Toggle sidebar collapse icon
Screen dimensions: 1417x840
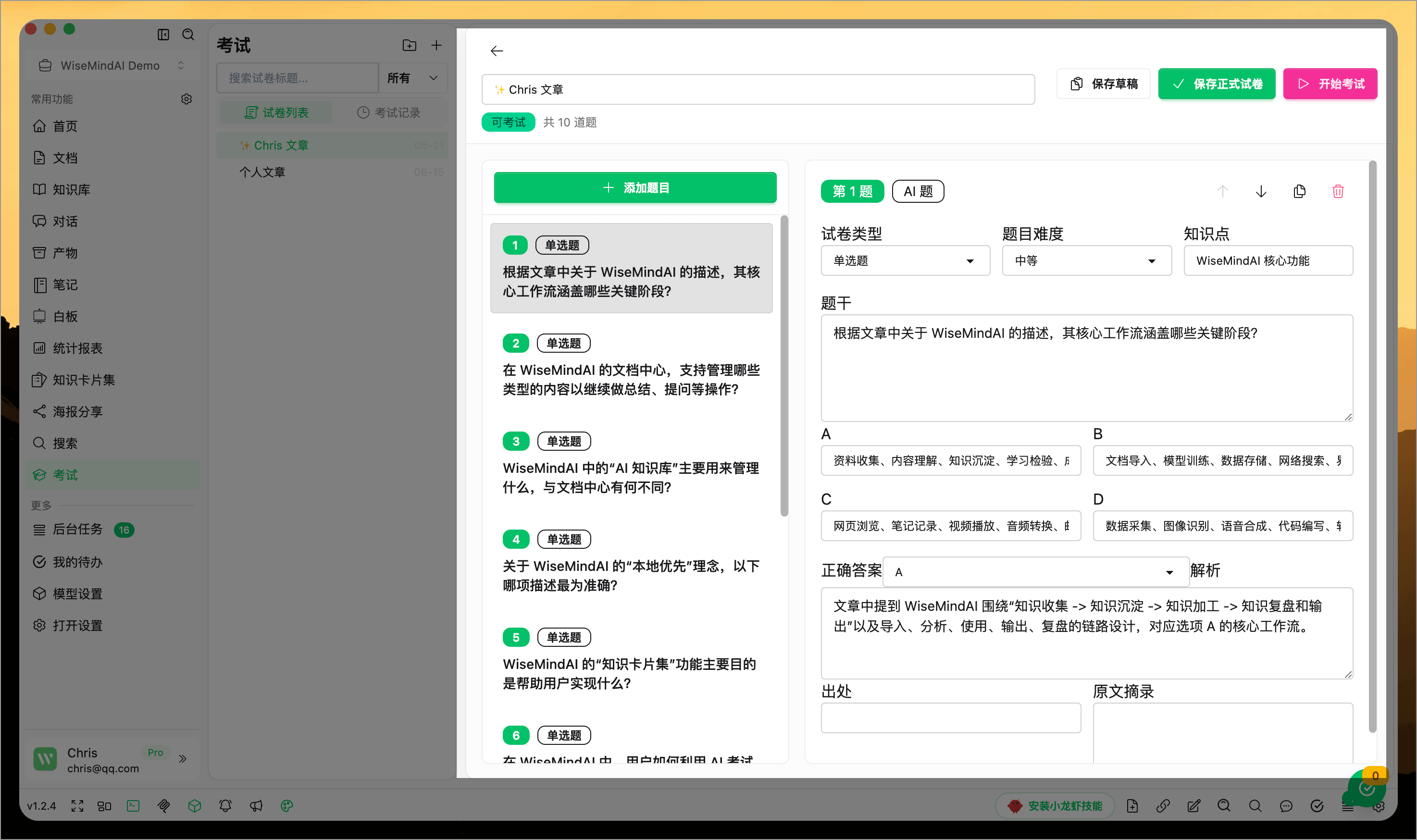coord(163,35)
